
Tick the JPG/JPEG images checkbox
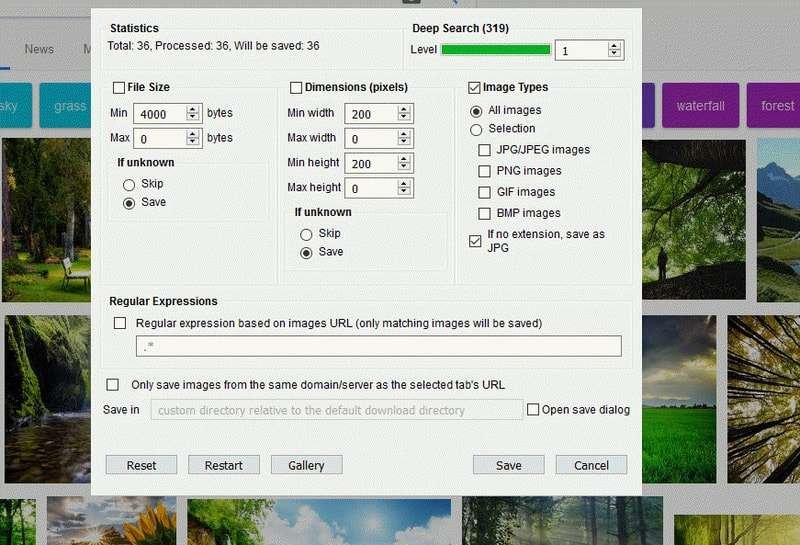(x=485, y=150)
